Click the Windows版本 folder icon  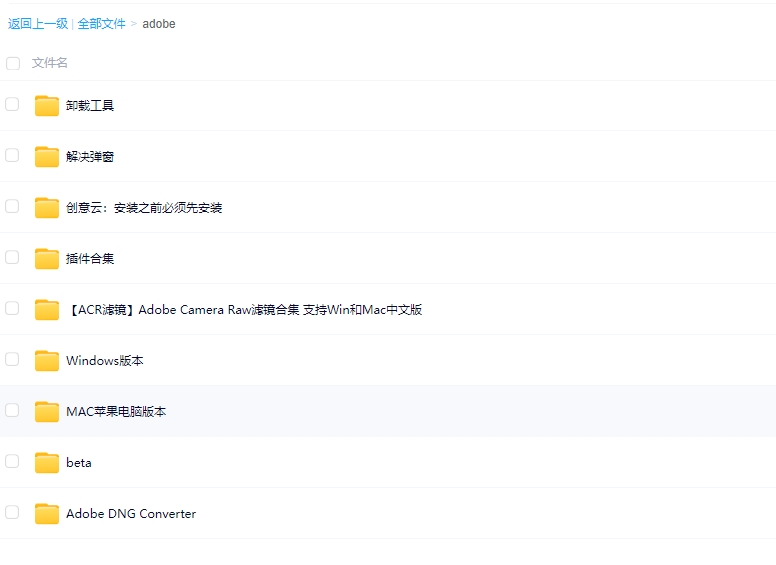click(47, 361)
